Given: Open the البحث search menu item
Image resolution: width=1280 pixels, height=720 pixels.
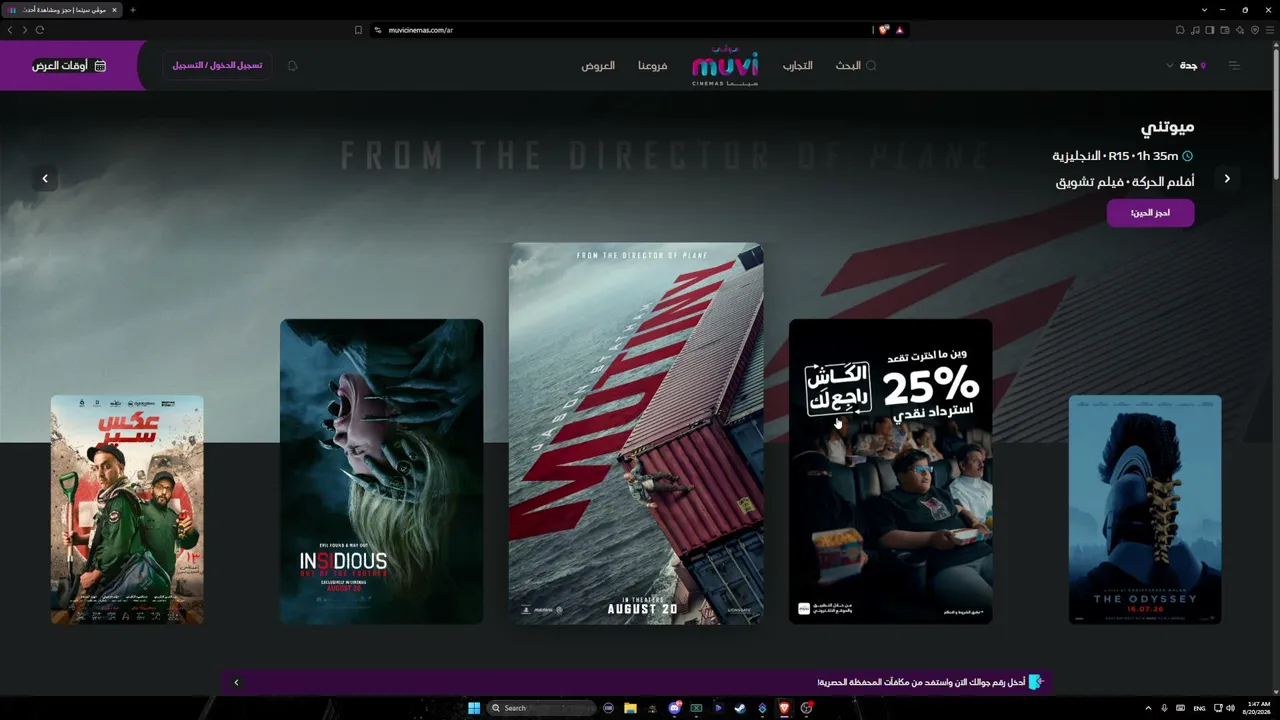Looking at the screenshot, I should [x=848, y=66].
